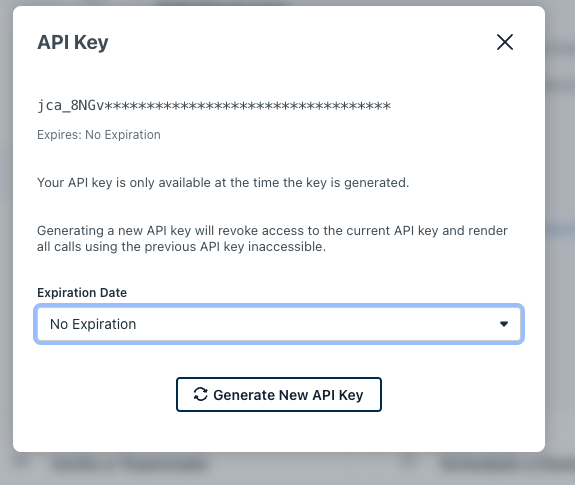Focus the Expiration Date select field's empty middle
The height and width of the screenshot is (485, 575).
(315, 324)
